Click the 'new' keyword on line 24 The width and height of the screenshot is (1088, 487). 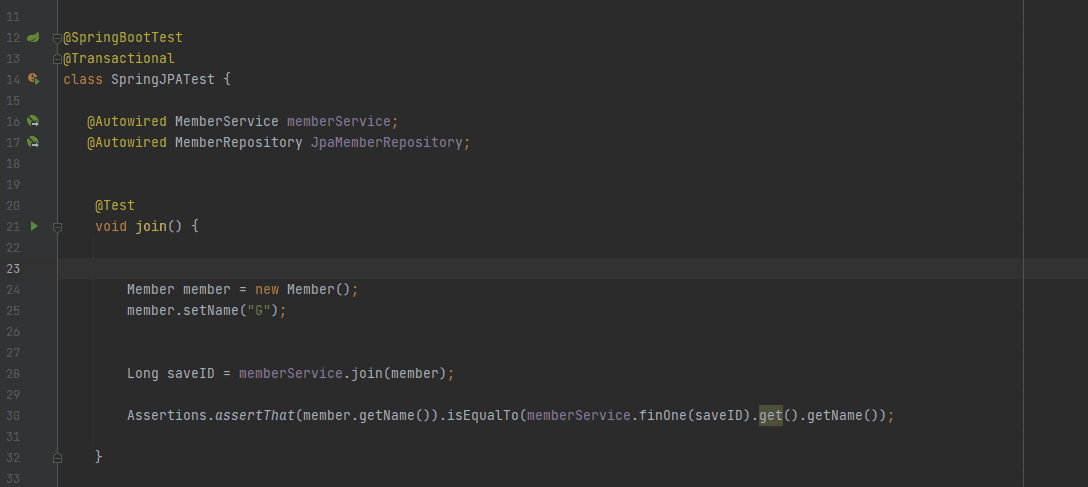(267, 289)
